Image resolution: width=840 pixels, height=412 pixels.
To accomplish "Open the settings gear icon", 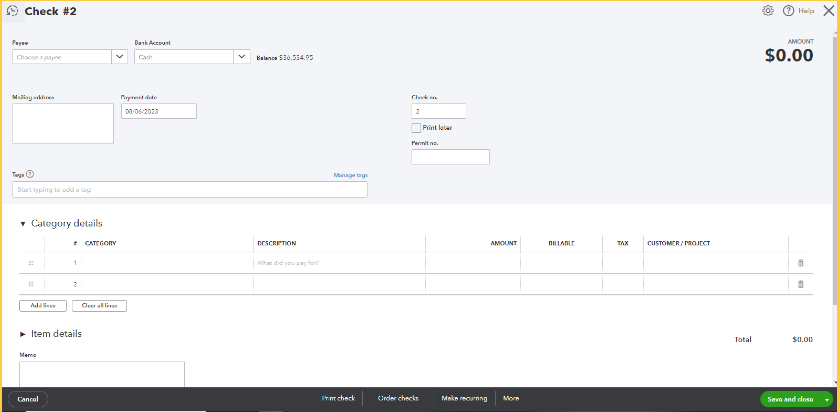I will pos(768,11).
